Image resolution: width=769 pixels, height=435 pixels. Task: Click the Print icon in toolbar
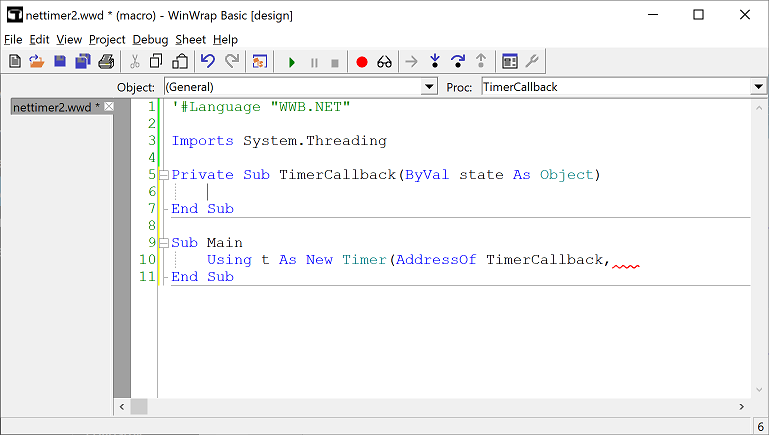[x=106, y=62]
